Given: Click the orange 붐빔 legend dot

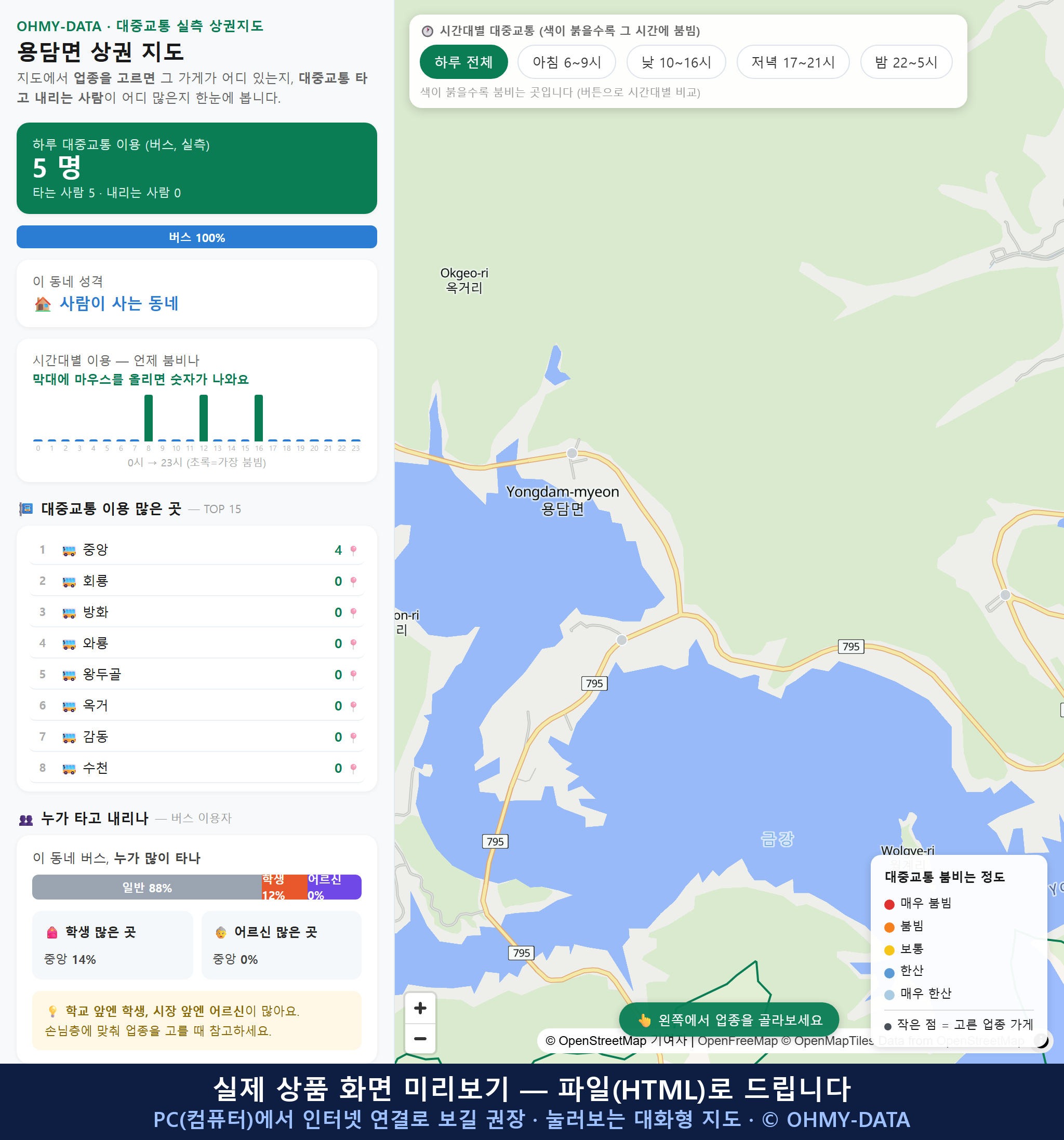Looking at the screenshot, I should (889, 927).
